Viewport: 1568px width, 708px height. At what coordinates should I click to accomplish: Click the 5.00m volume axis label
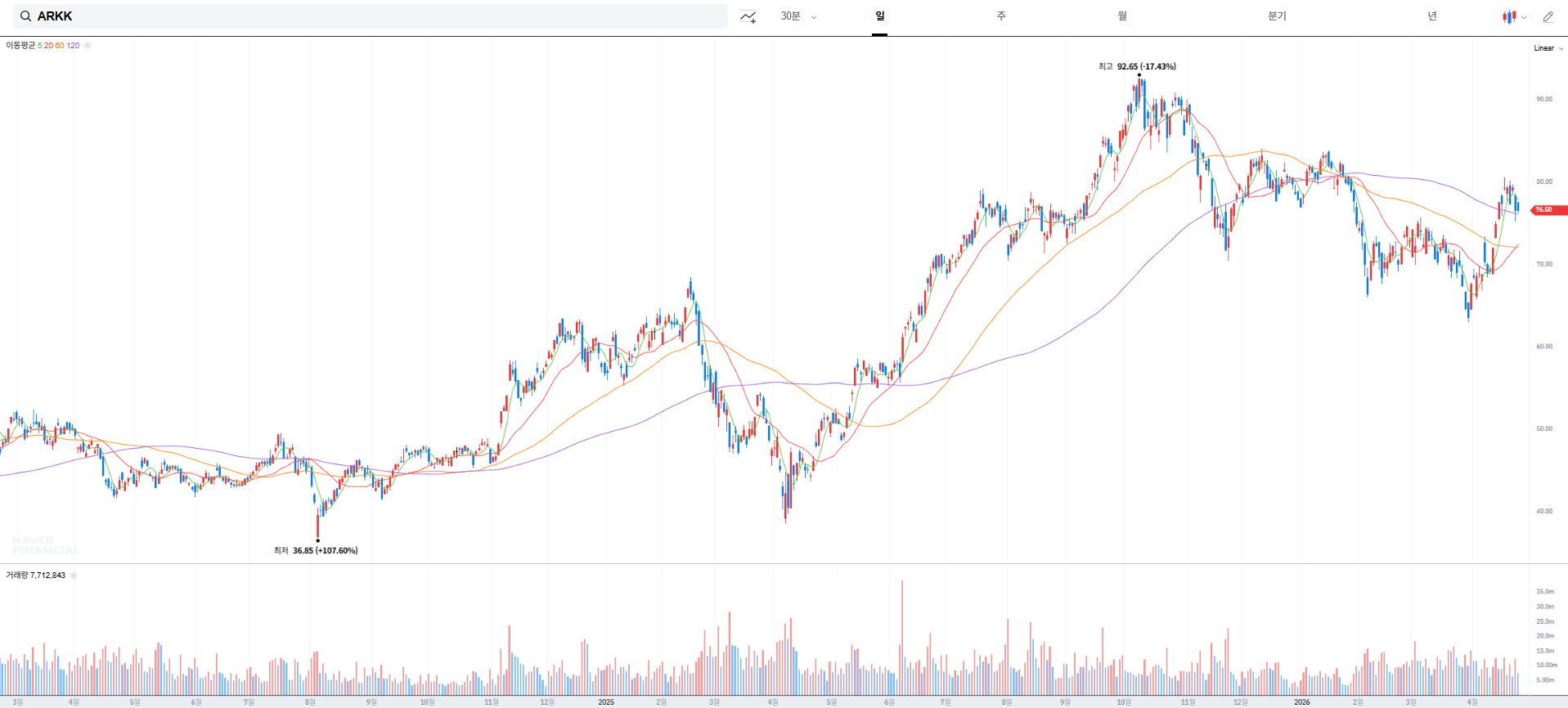tap(1545, 680)
